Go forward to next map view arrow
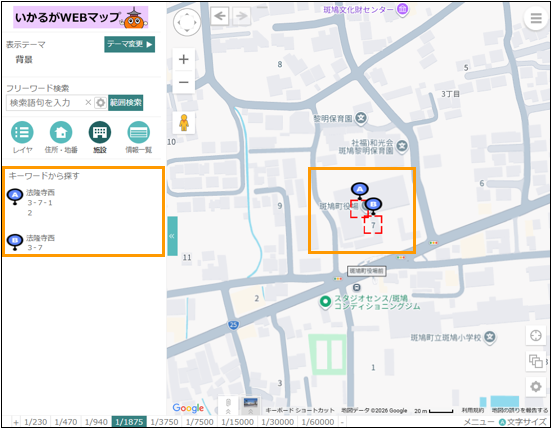The width and height of the screenshot is (551, 429). click(241, 16)
